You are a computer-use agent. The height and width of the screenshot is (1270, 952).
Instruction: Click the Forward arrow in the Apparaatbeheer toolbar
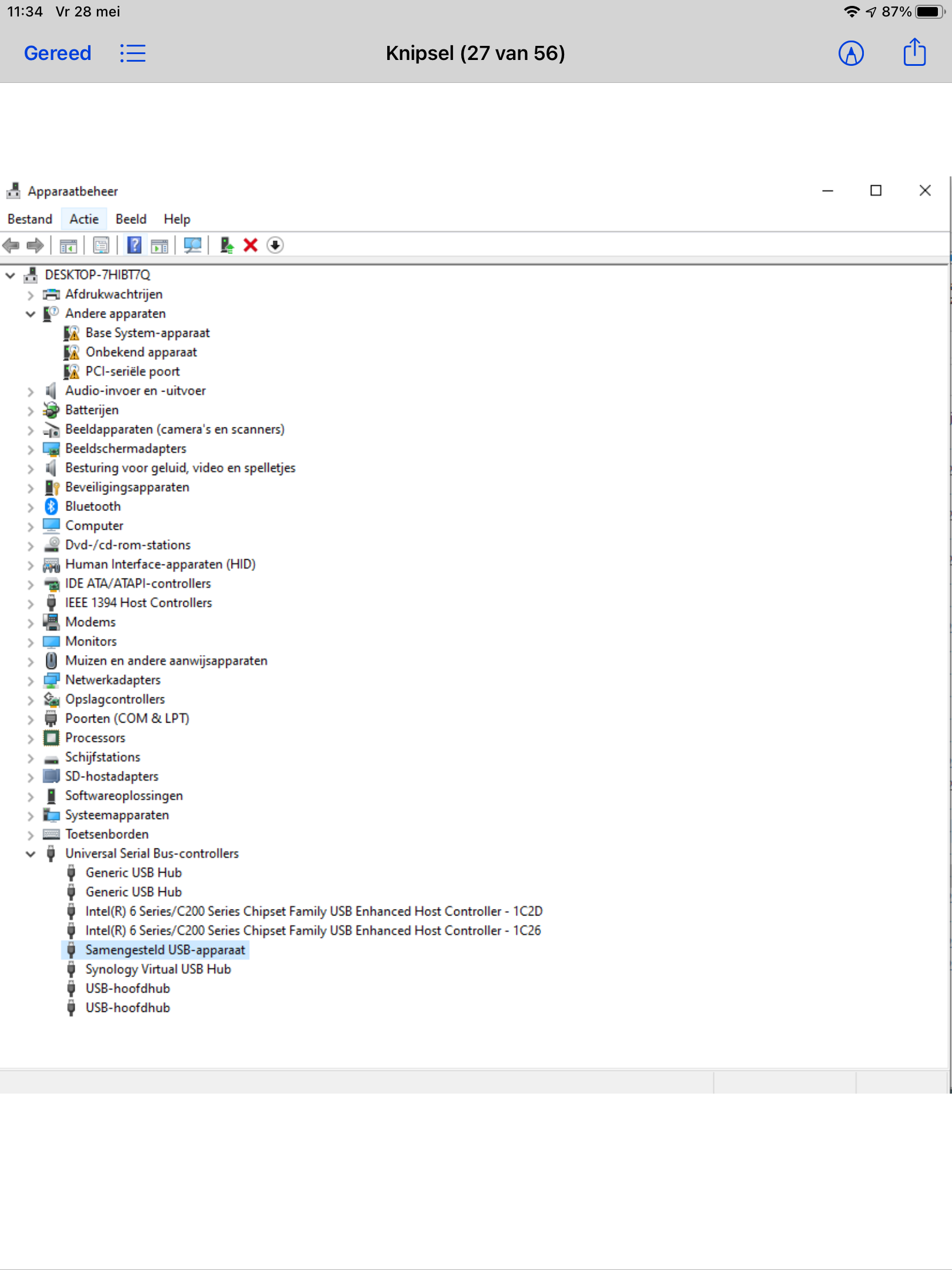point(35,245)
